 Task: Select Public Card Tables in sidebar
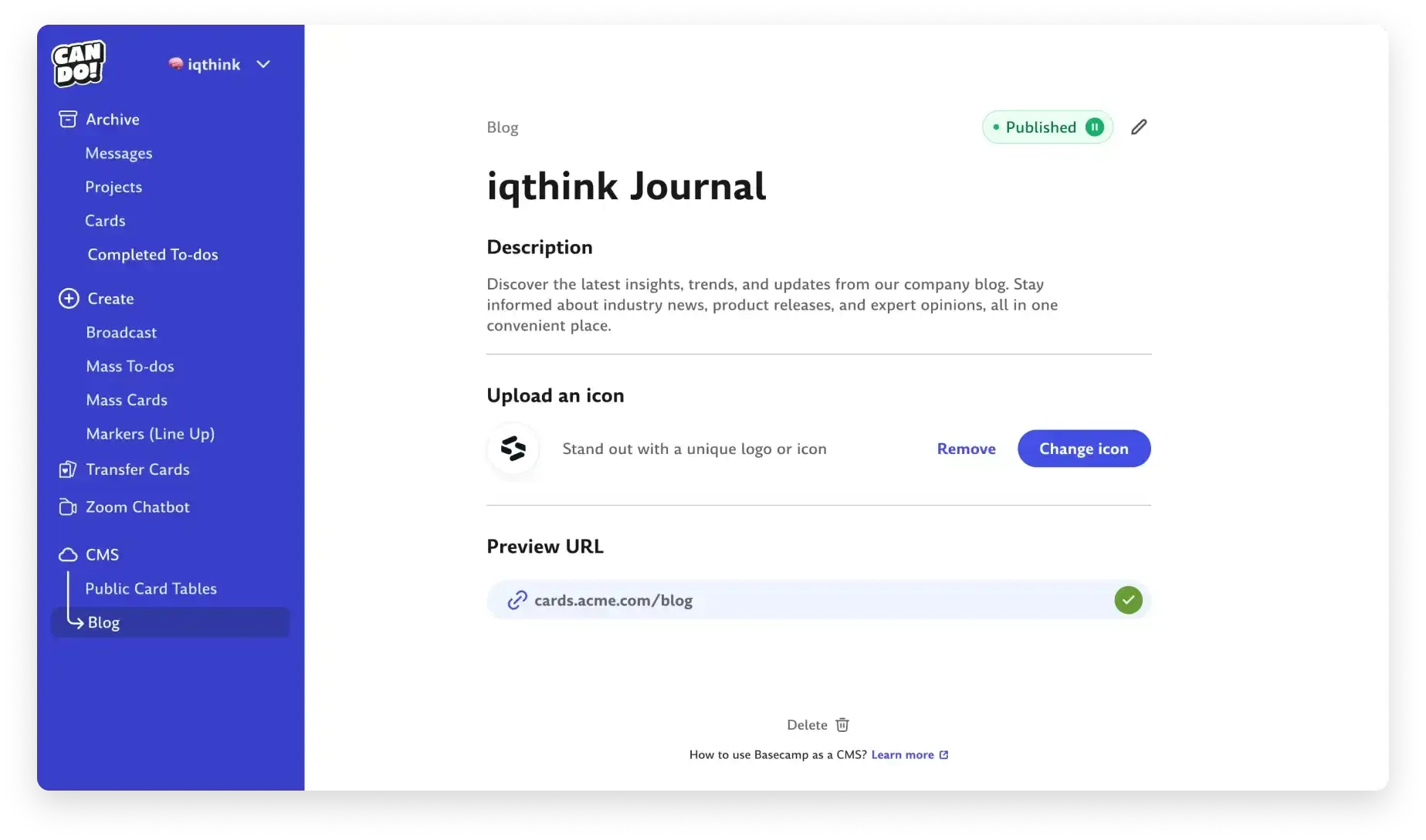[151, 589]
